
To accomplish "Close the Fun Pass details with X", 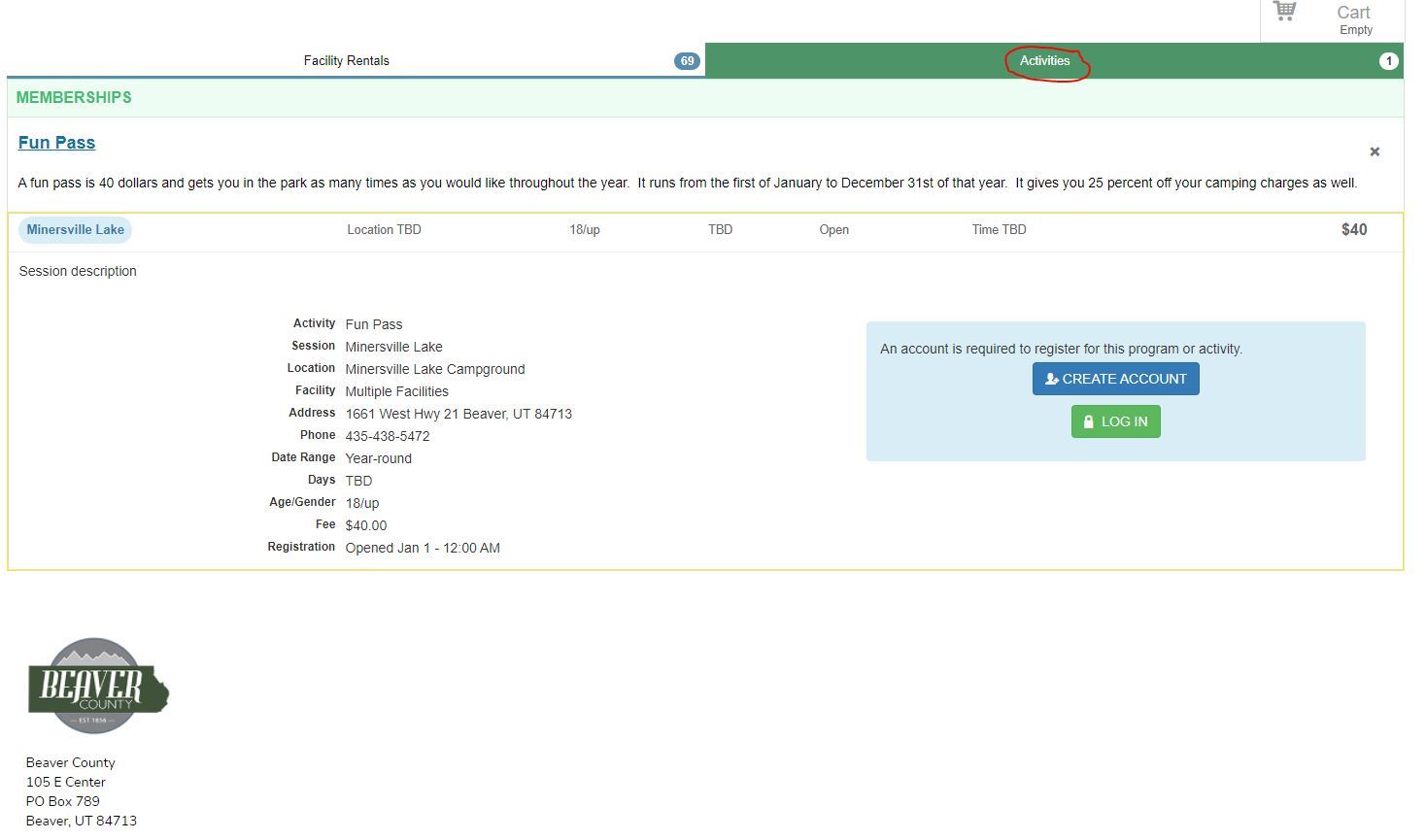I will (1374, 151).
